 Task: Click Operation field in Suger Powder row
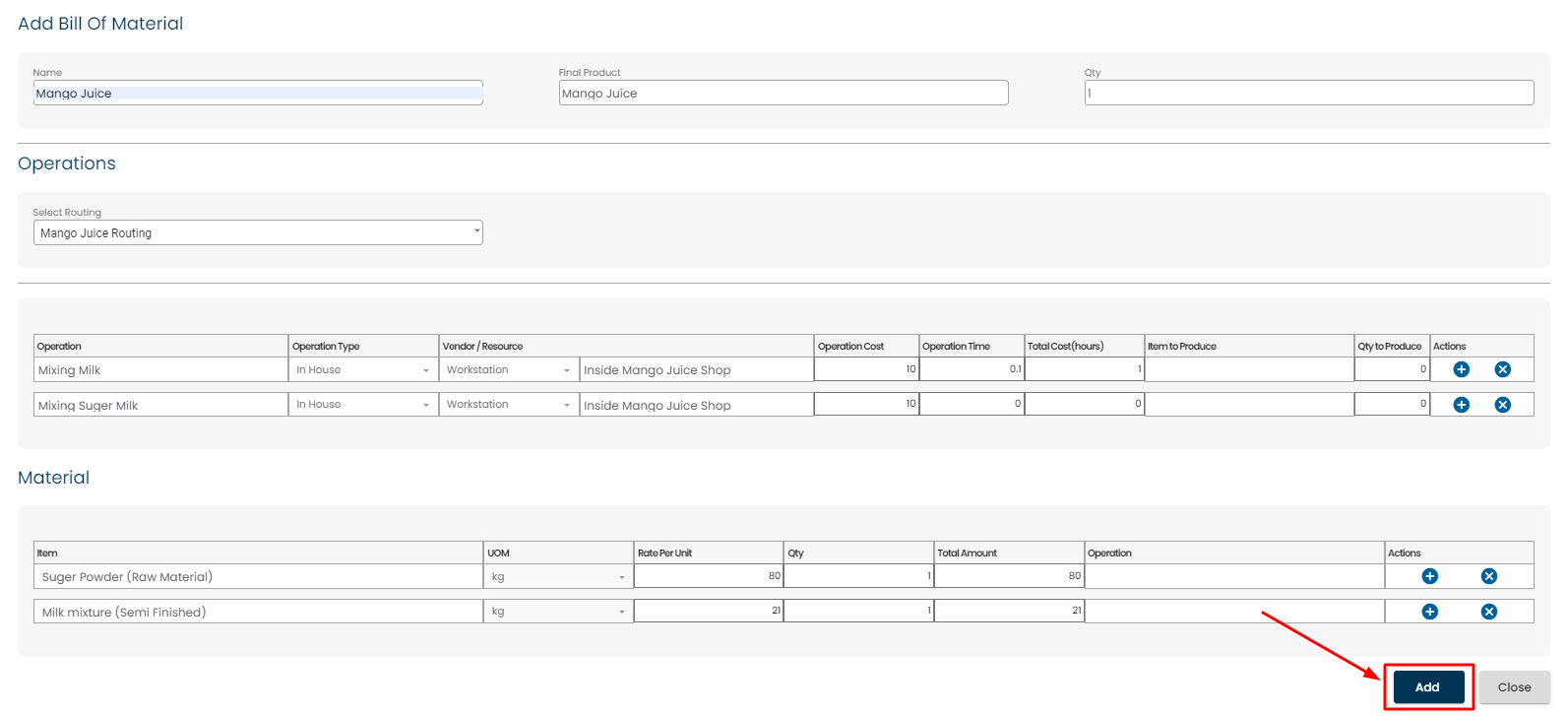point(1234,576)
